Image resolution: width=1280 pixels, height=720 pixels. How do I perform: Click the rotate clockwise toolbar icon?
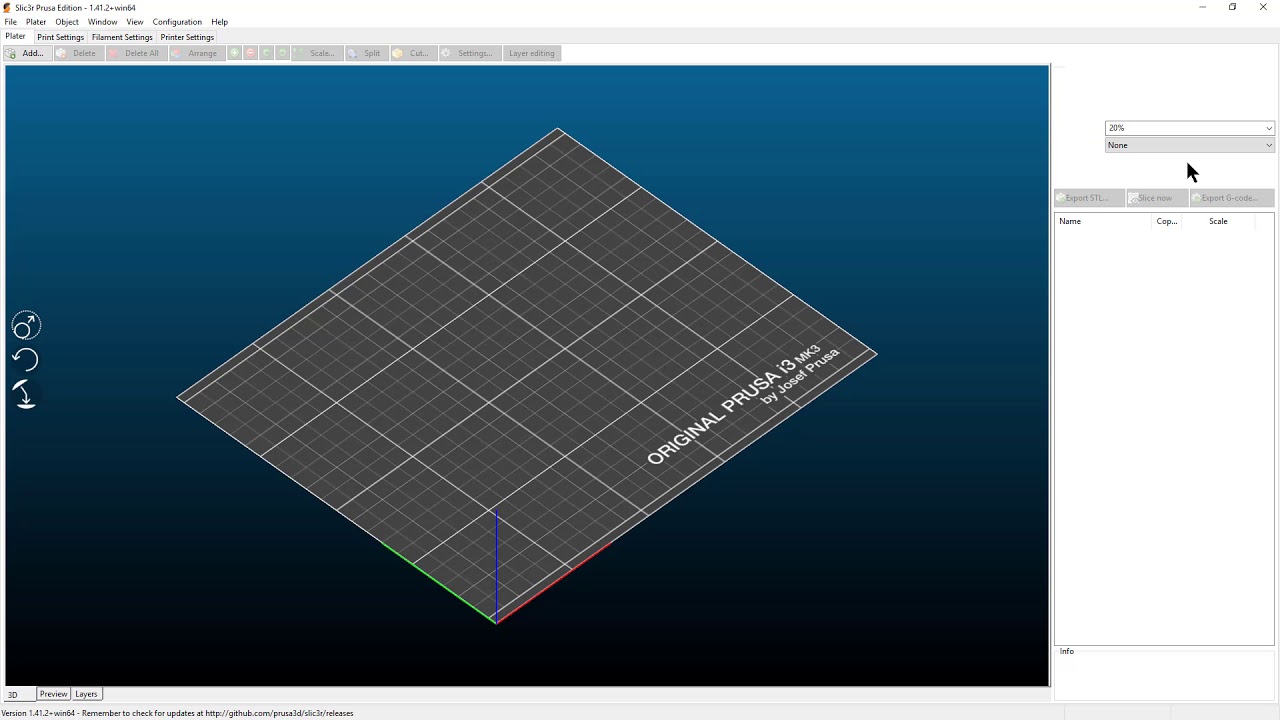pos(283,53)
